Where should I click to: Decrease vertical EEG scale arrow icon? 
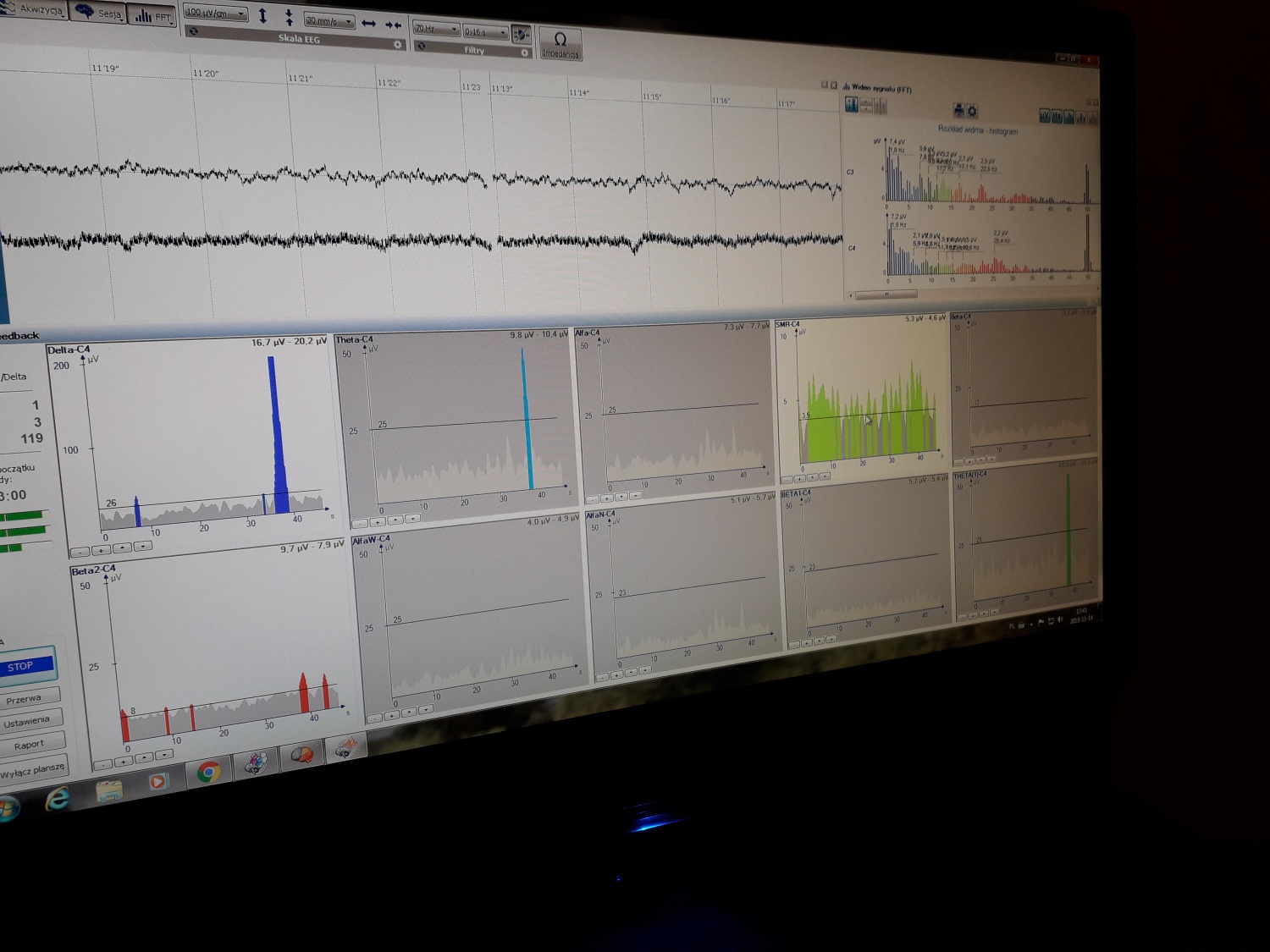tap(289, 18)
